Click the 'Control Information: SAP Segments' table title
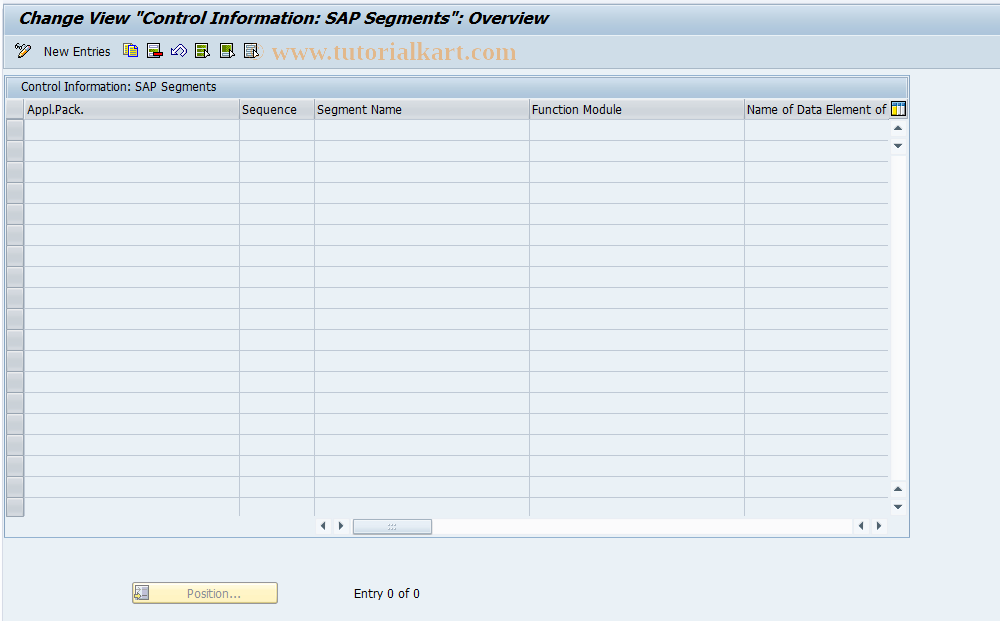The width and height of the screenshot is (1000, 621). pos(119,87)
